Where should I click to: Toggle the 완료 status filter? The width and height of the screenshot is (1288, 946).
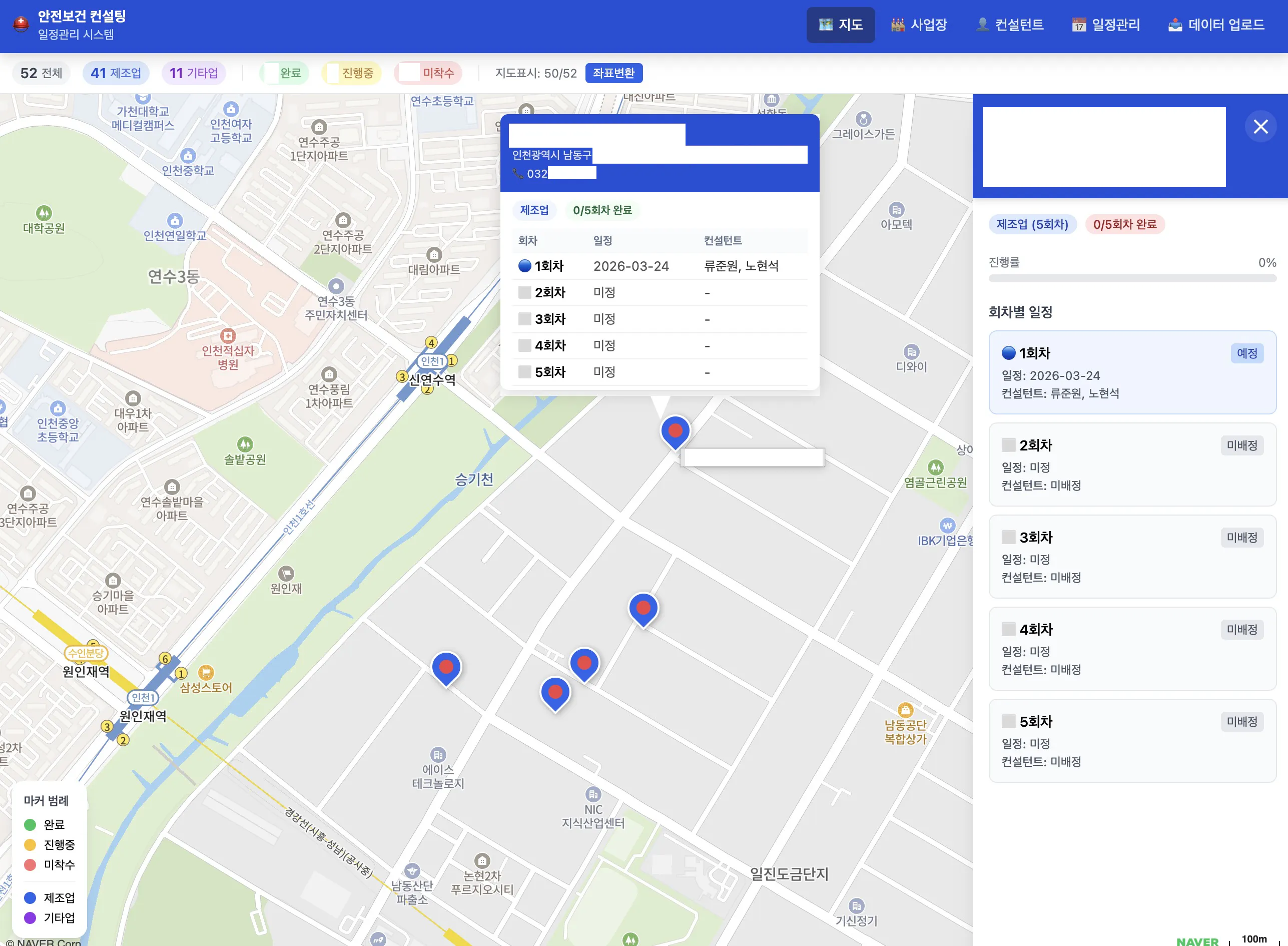pyautogui.click(x=285, y=73)
